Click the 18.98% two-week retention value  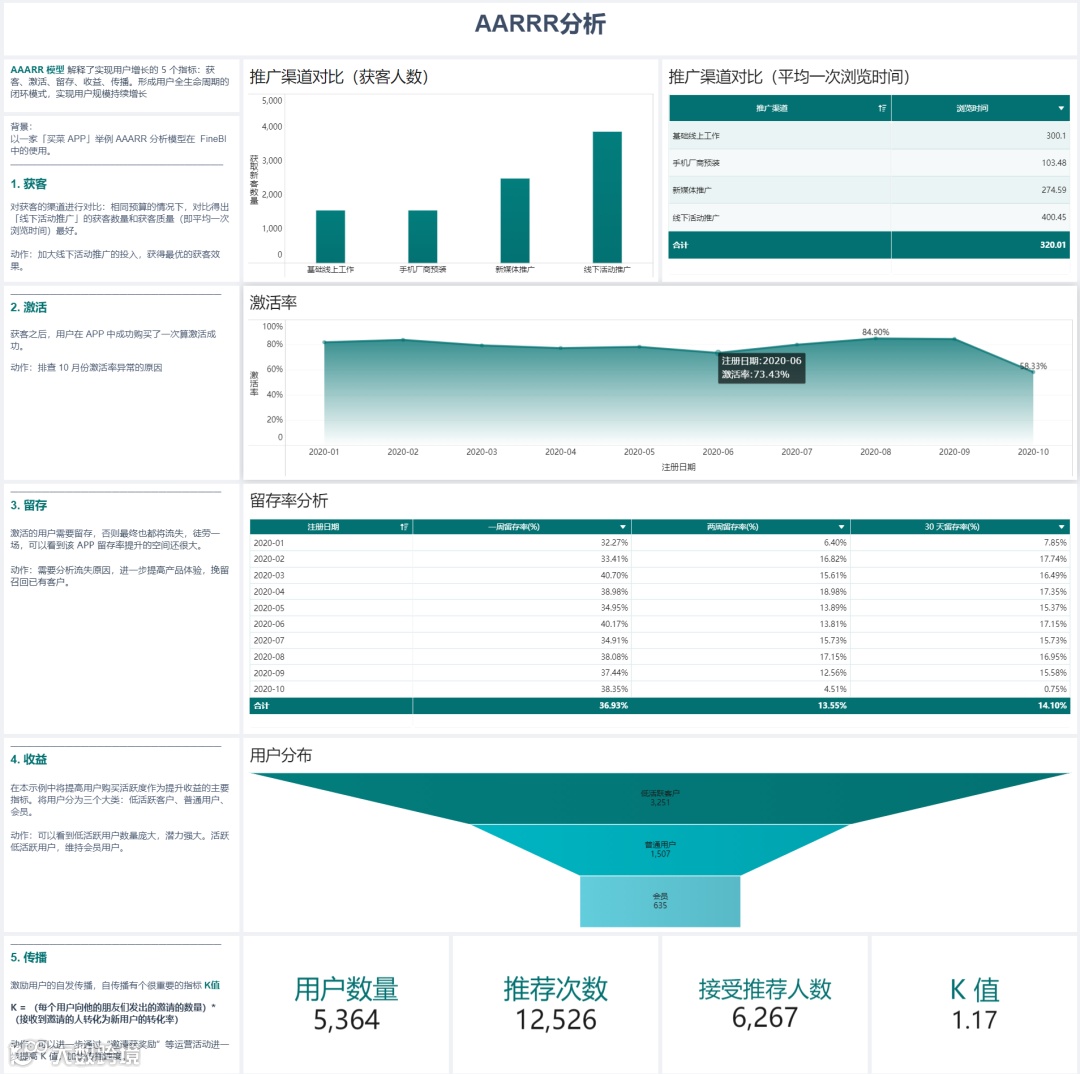click(x=833, y=592)
